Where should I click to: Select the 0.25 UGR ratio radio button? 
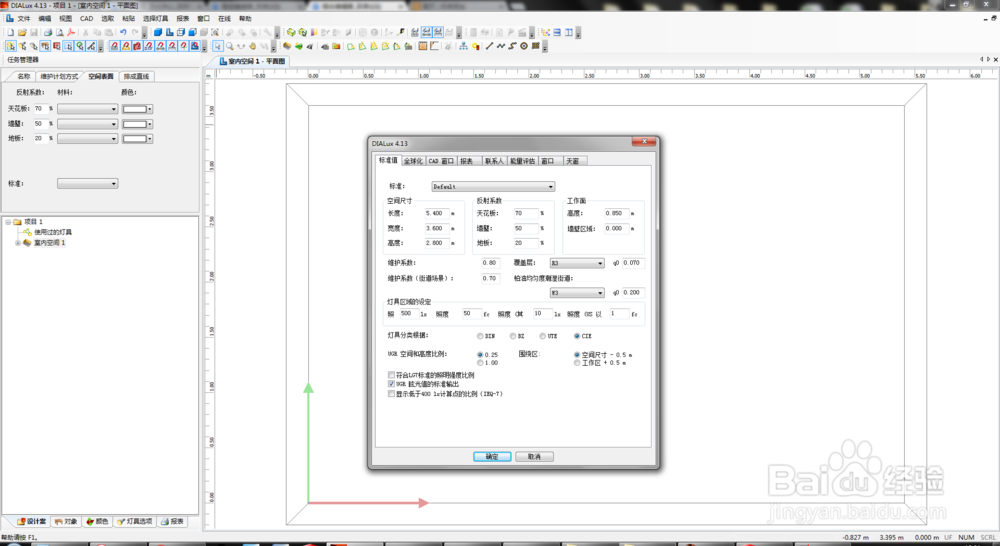480,355
